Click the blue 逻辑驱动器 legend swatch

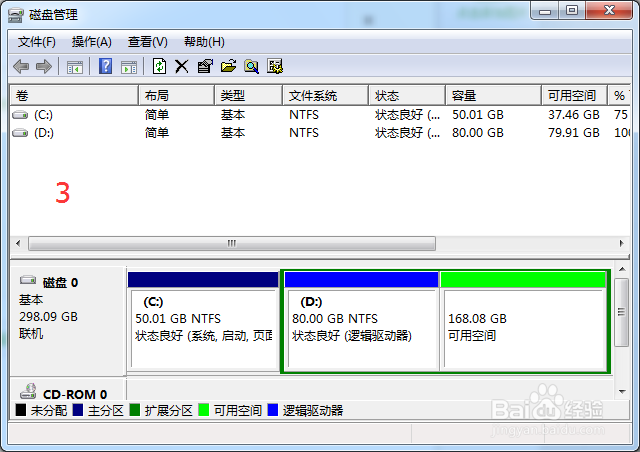[x=273, y=410]
